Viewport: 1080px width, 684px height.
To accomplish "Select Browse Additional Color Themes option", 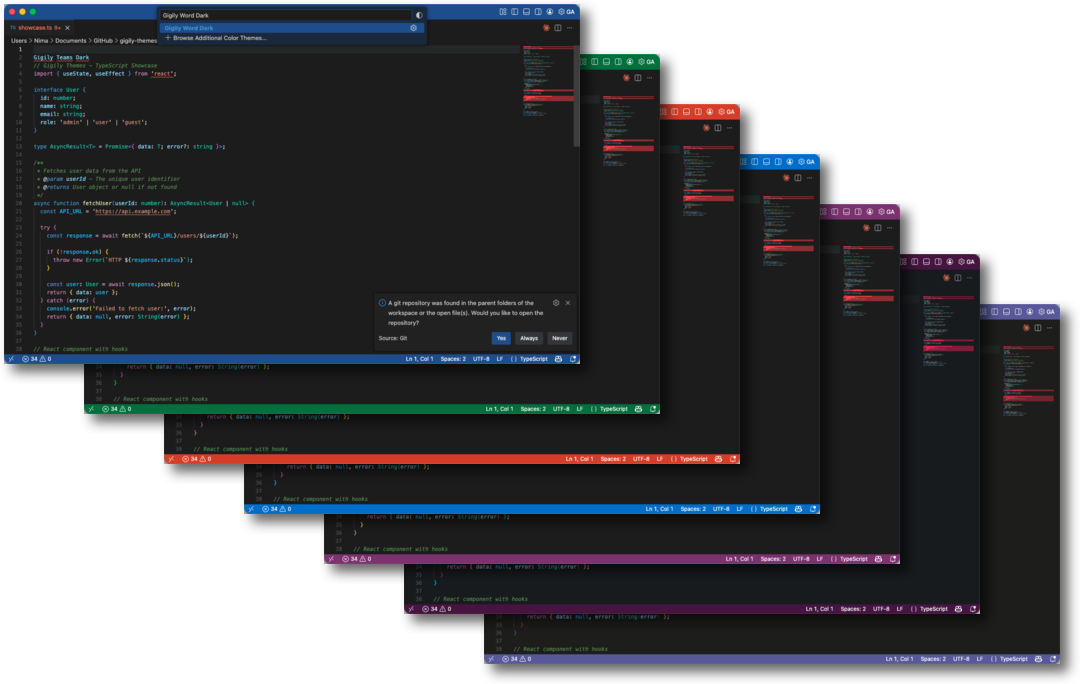I will pos(220,38).
